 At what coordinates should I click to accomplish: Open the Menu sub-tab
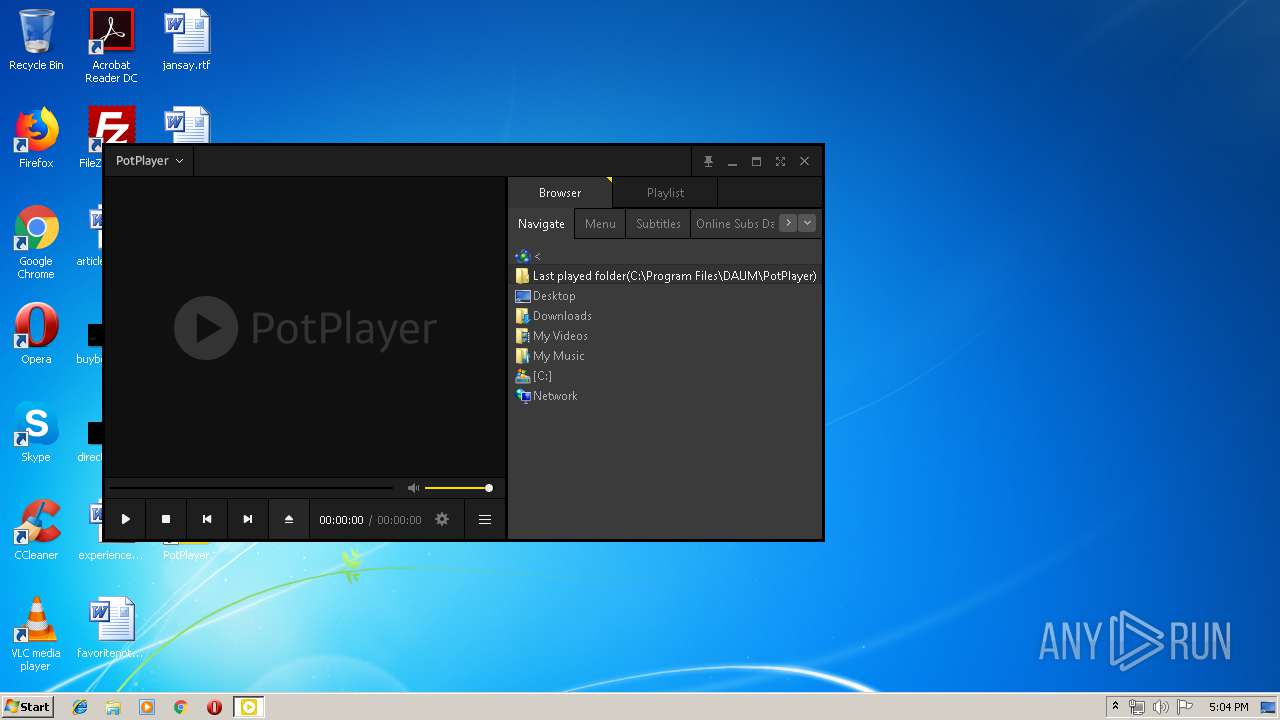point(600,224)
